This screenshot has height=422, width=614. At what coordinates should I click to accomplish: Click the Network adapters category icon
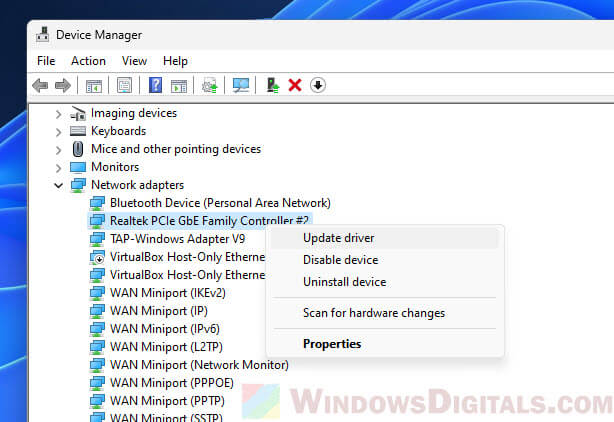[x=78, y=185]
